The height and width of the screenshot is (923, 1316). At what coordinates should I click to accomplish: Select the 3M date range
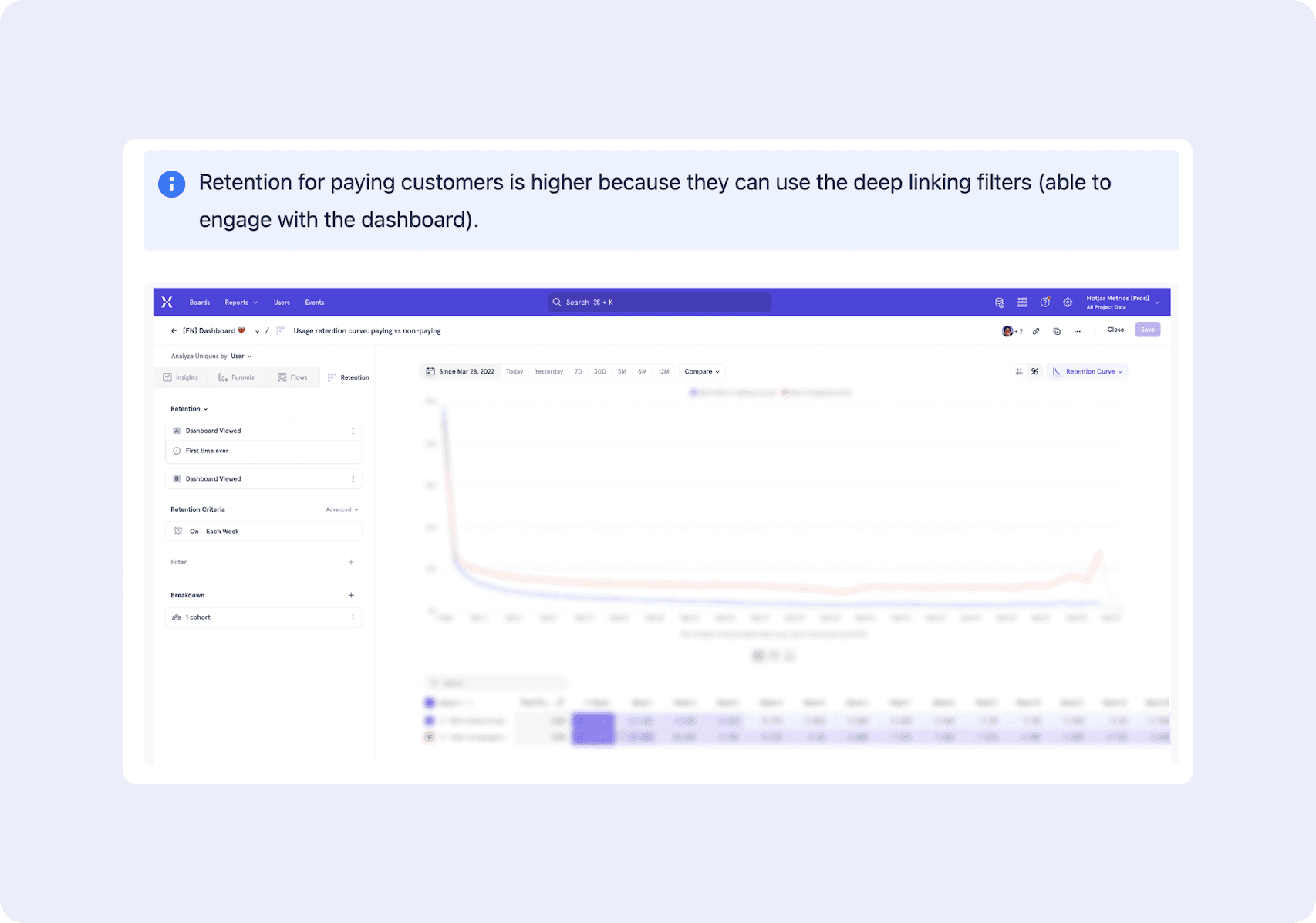pyautogui.click(x=622, y=372)
